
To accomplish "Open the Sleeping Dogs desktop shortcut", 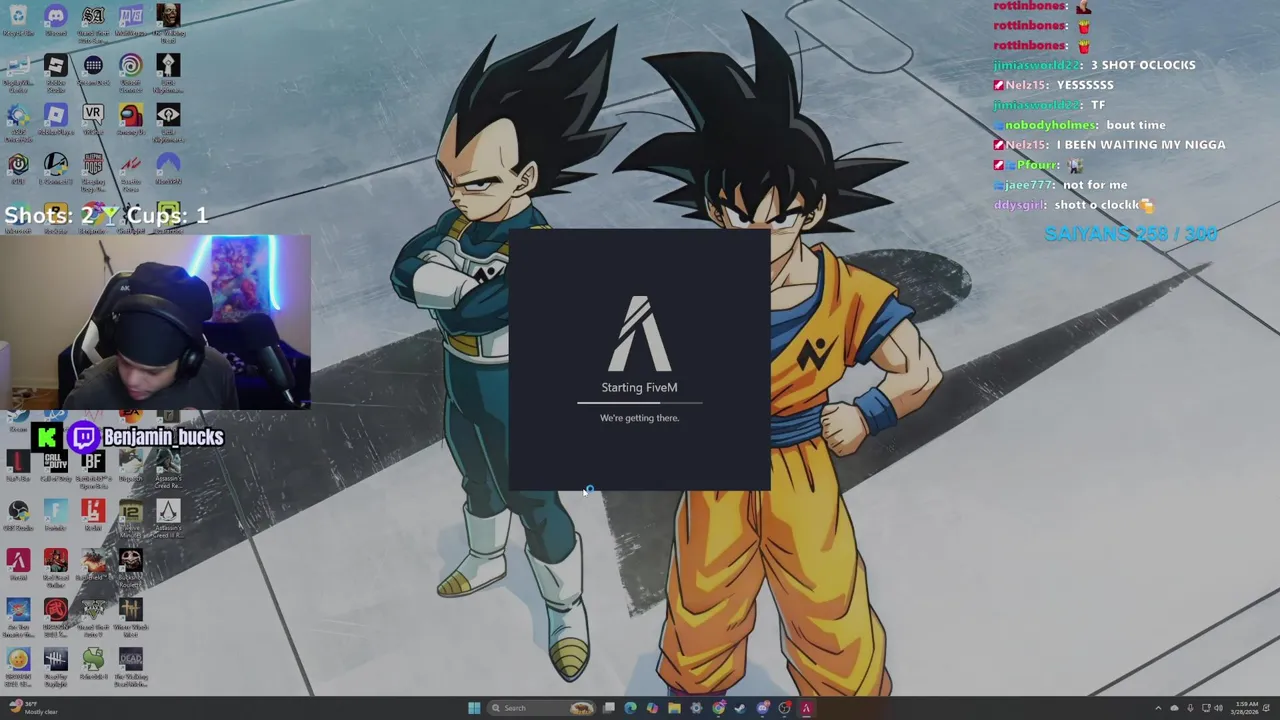I will tap(93, 170).
